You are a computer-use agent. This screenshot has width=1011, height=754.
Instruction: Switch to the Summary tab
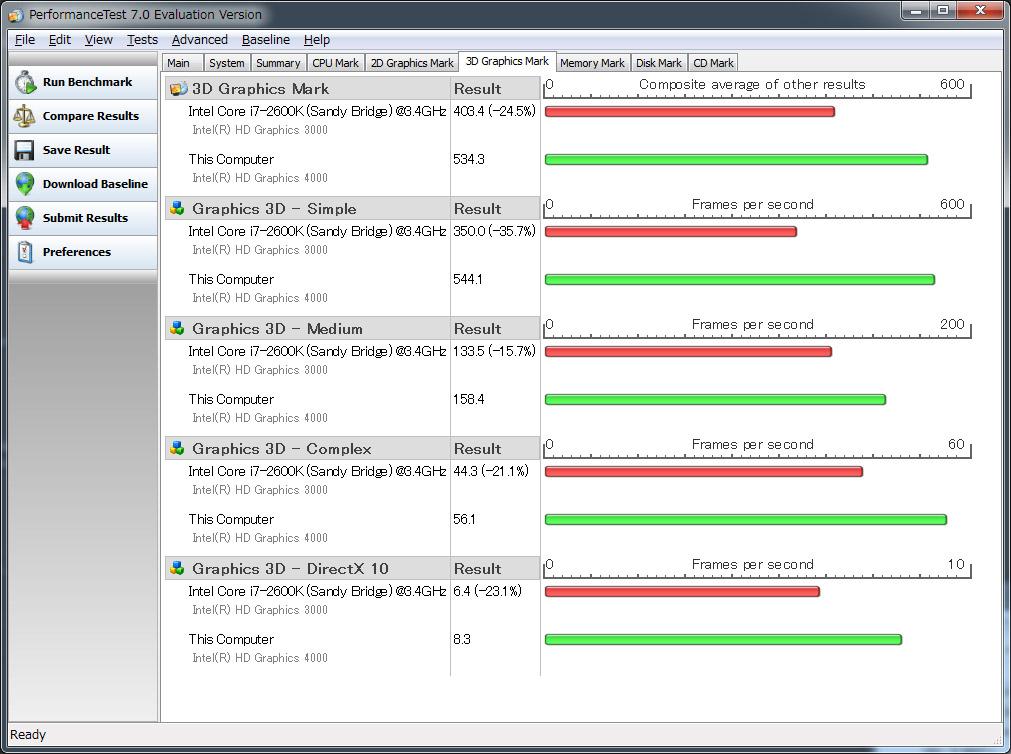[278, 63]
